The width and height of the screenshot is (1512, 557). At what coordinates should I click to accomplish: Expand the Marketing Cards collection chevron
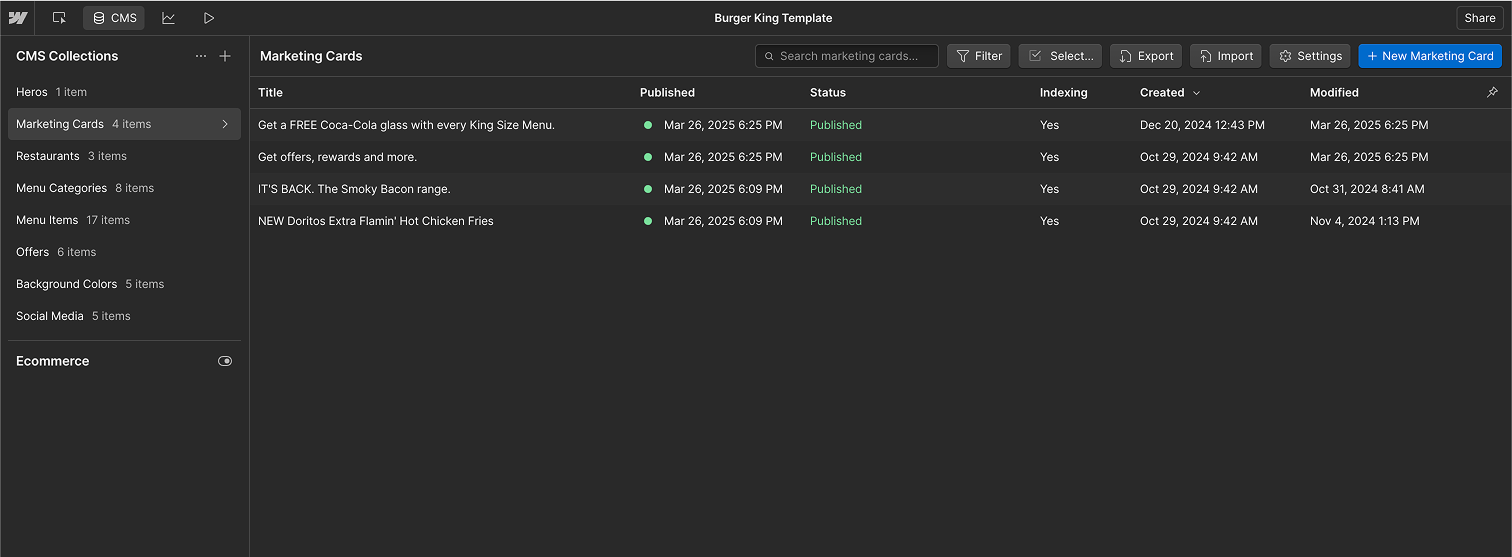pos(225,124)
